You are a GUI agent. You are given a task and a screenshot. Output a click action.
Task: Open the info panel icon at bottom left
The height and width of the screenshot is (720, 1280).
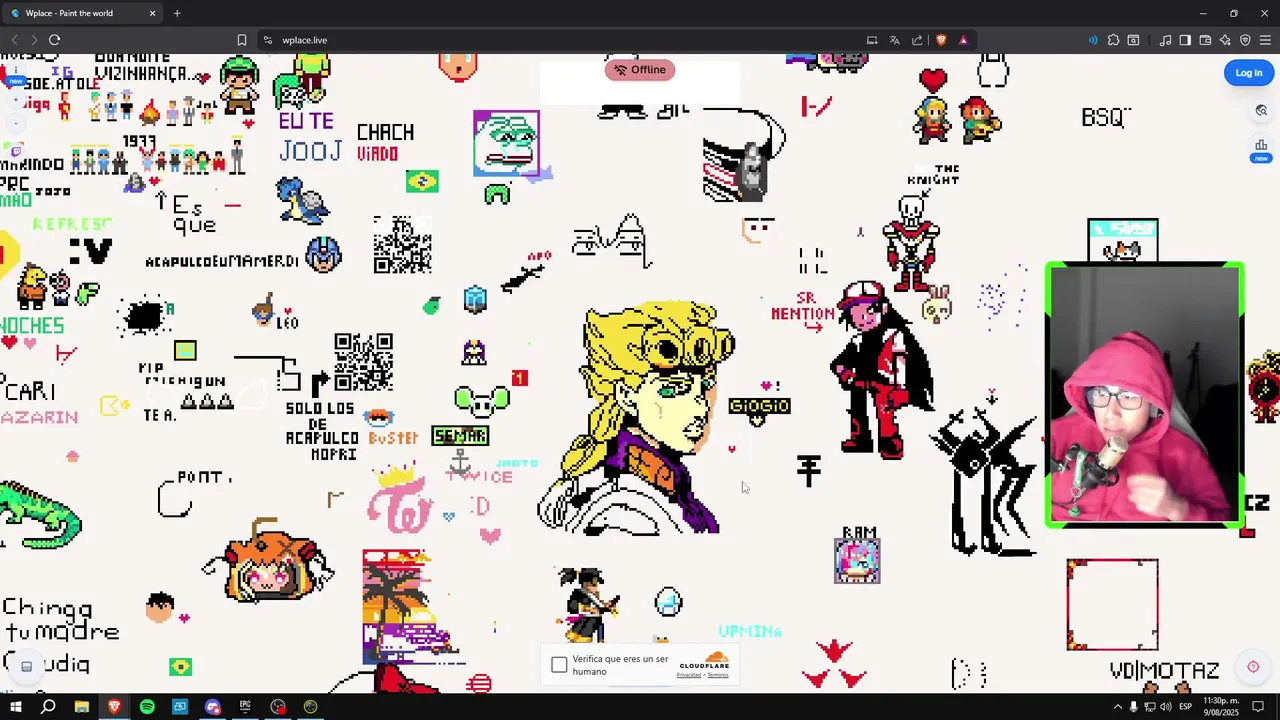(27, 666)
